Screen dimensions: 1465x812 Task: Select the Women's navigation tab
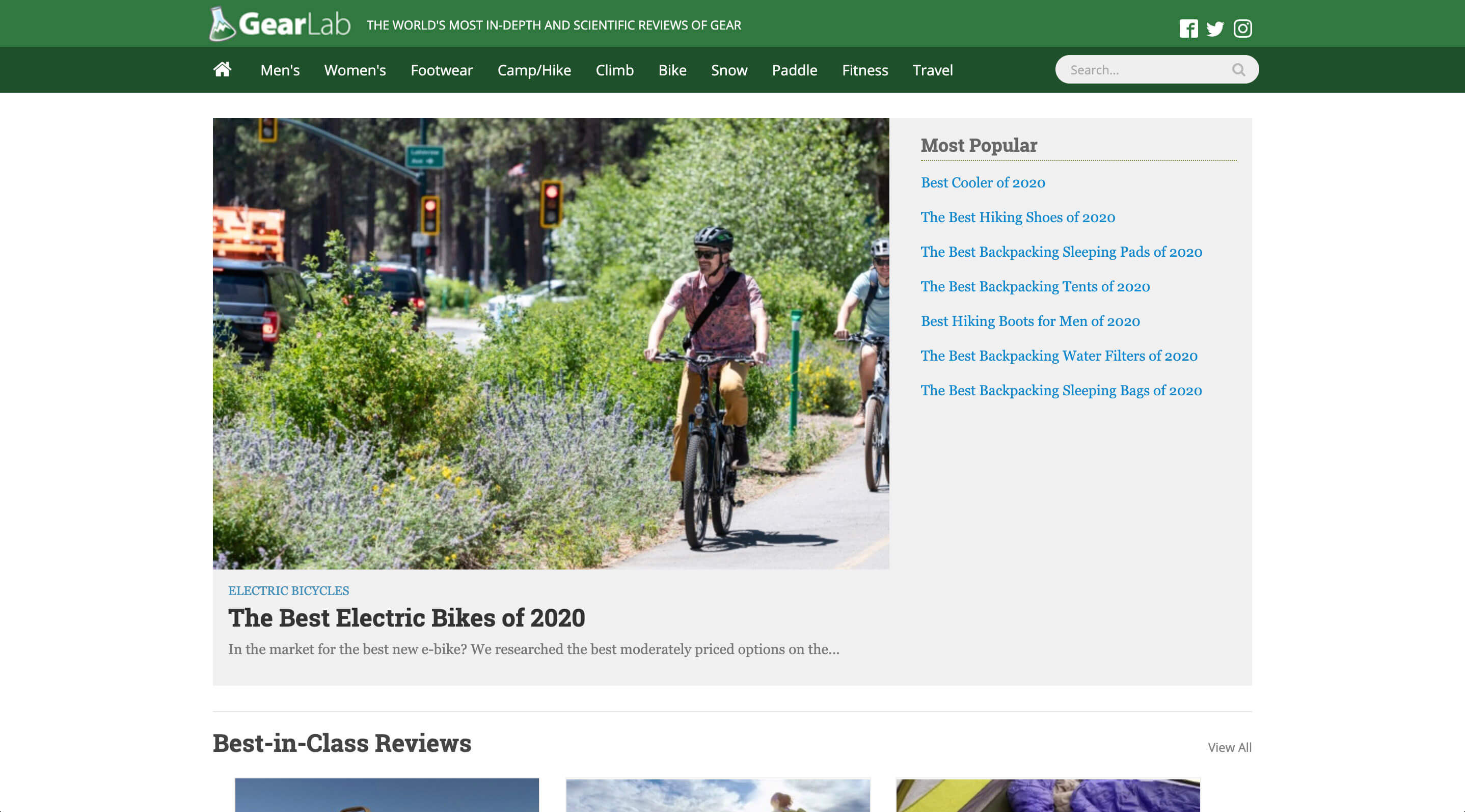[355, 69]
